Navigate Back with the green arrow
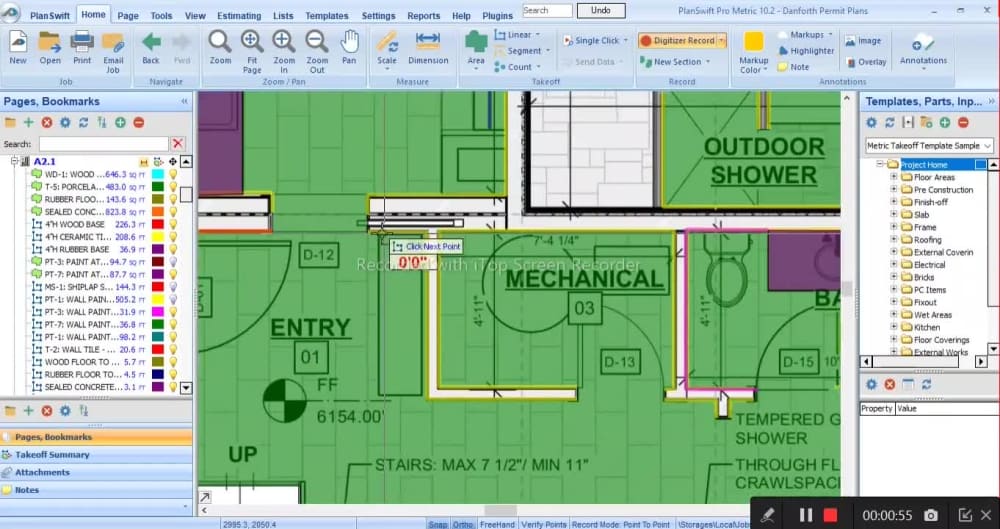This screenshot has height=529, width=1000. pos(151,48)
